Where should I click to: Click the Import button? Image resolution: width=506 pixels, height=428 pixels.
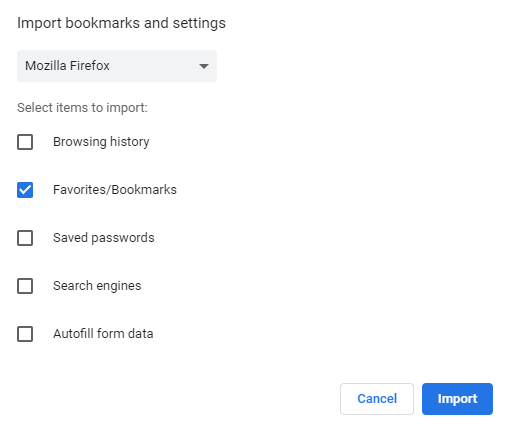coord(457,399)
